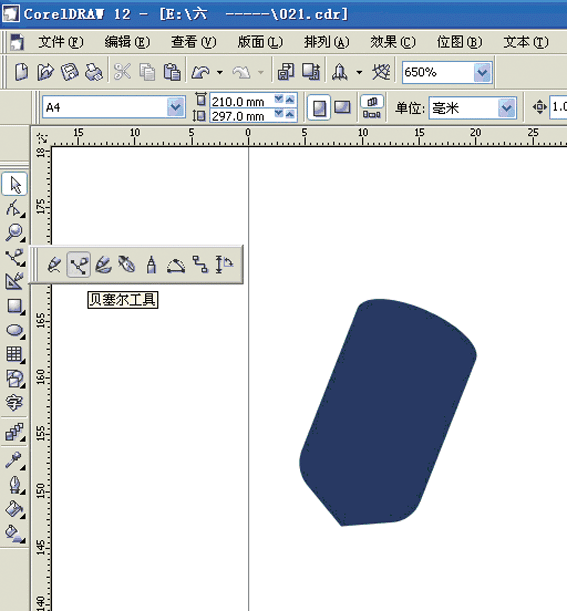
Task: Select the Text tool
Action: tap(15, 403)
